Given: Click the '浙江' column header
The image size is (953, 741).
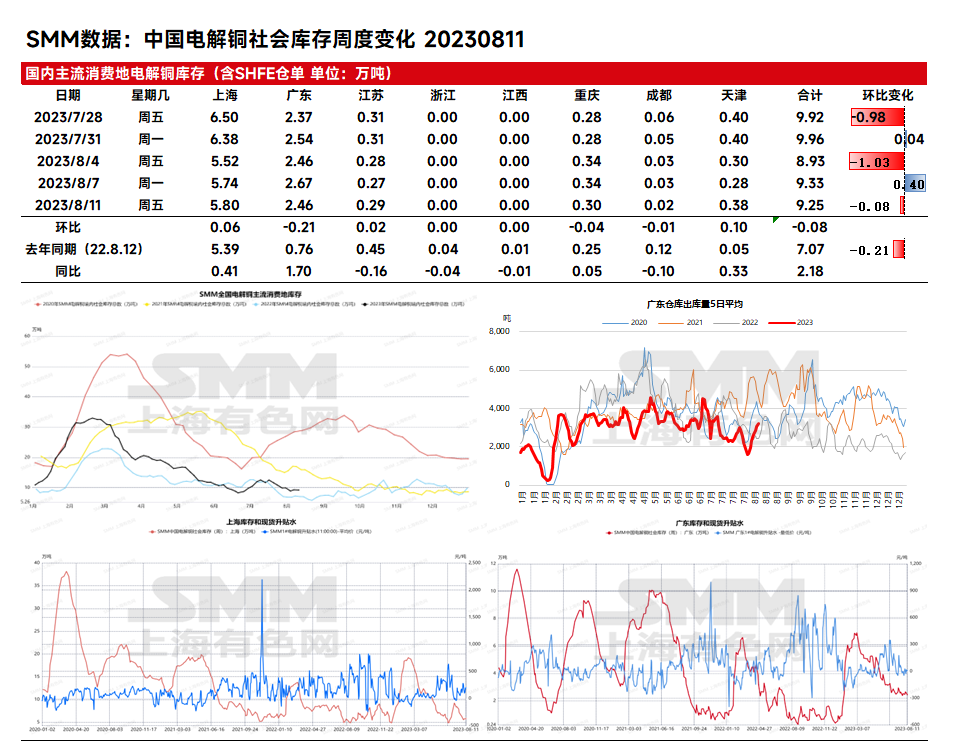Looking at the screenshot, I should (x=442, y=95).
